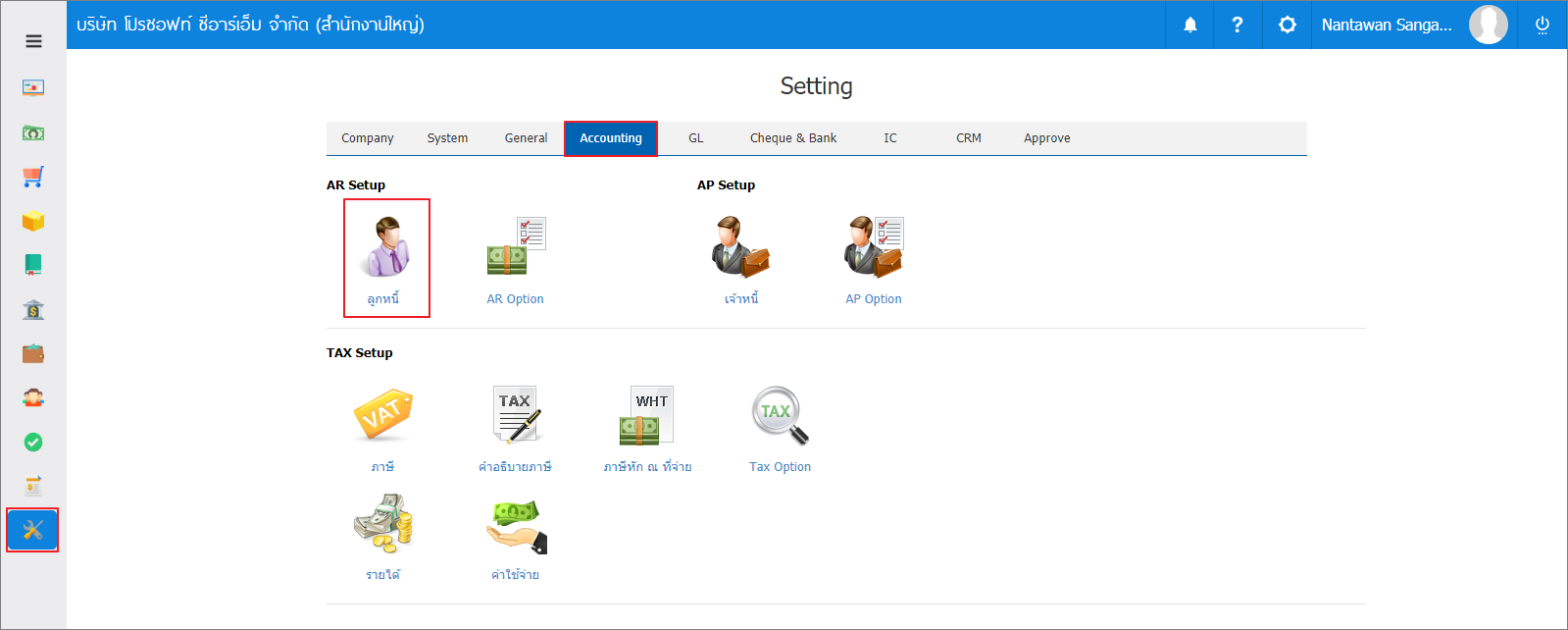The width and height of the screenshot is (1568, 630).
Task: Open the hamburger menu in the sidebar
Action: coord(33,41)
